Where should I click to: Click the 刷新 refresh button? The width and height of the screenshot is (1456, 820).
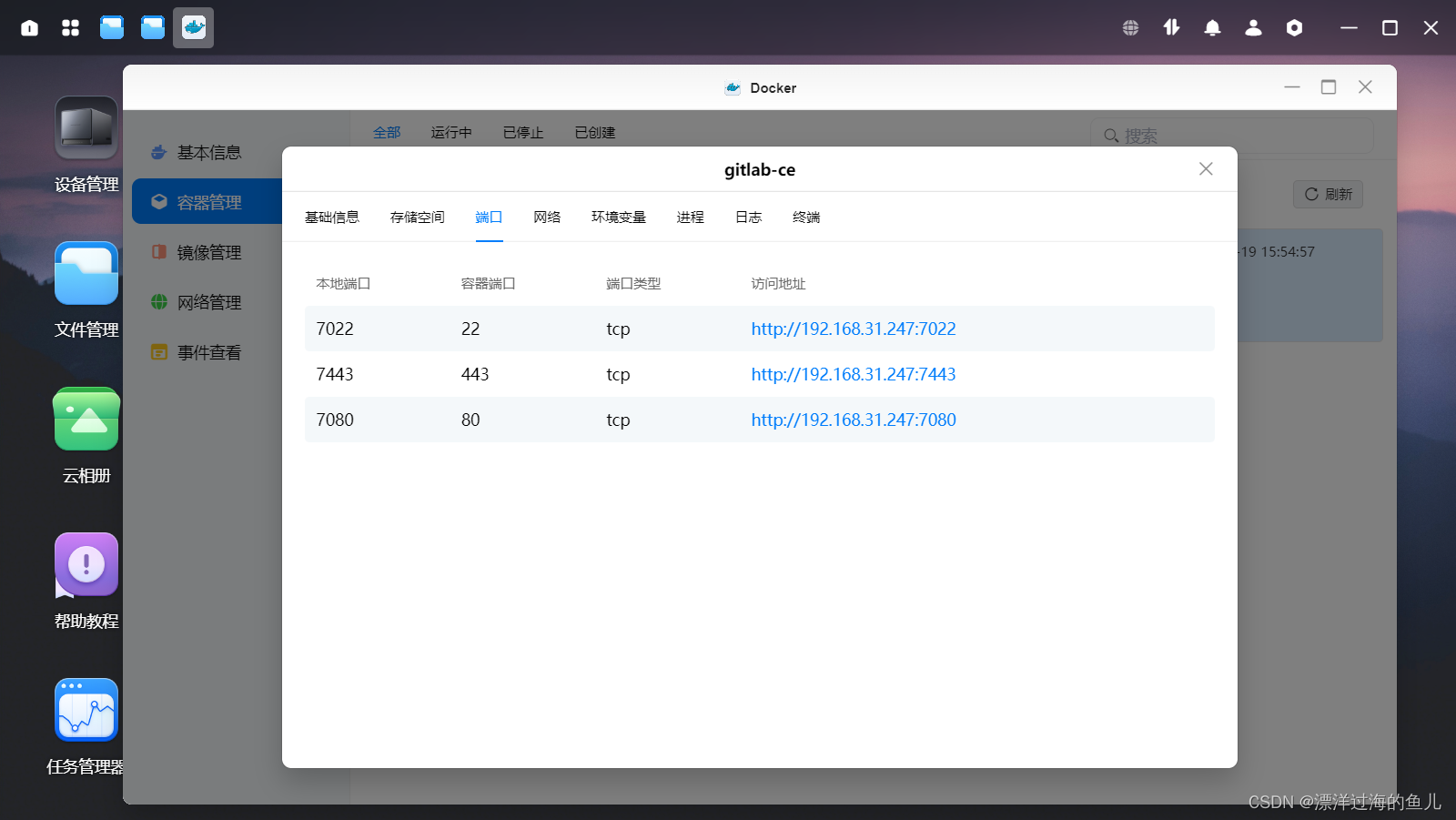point(1328,194)
